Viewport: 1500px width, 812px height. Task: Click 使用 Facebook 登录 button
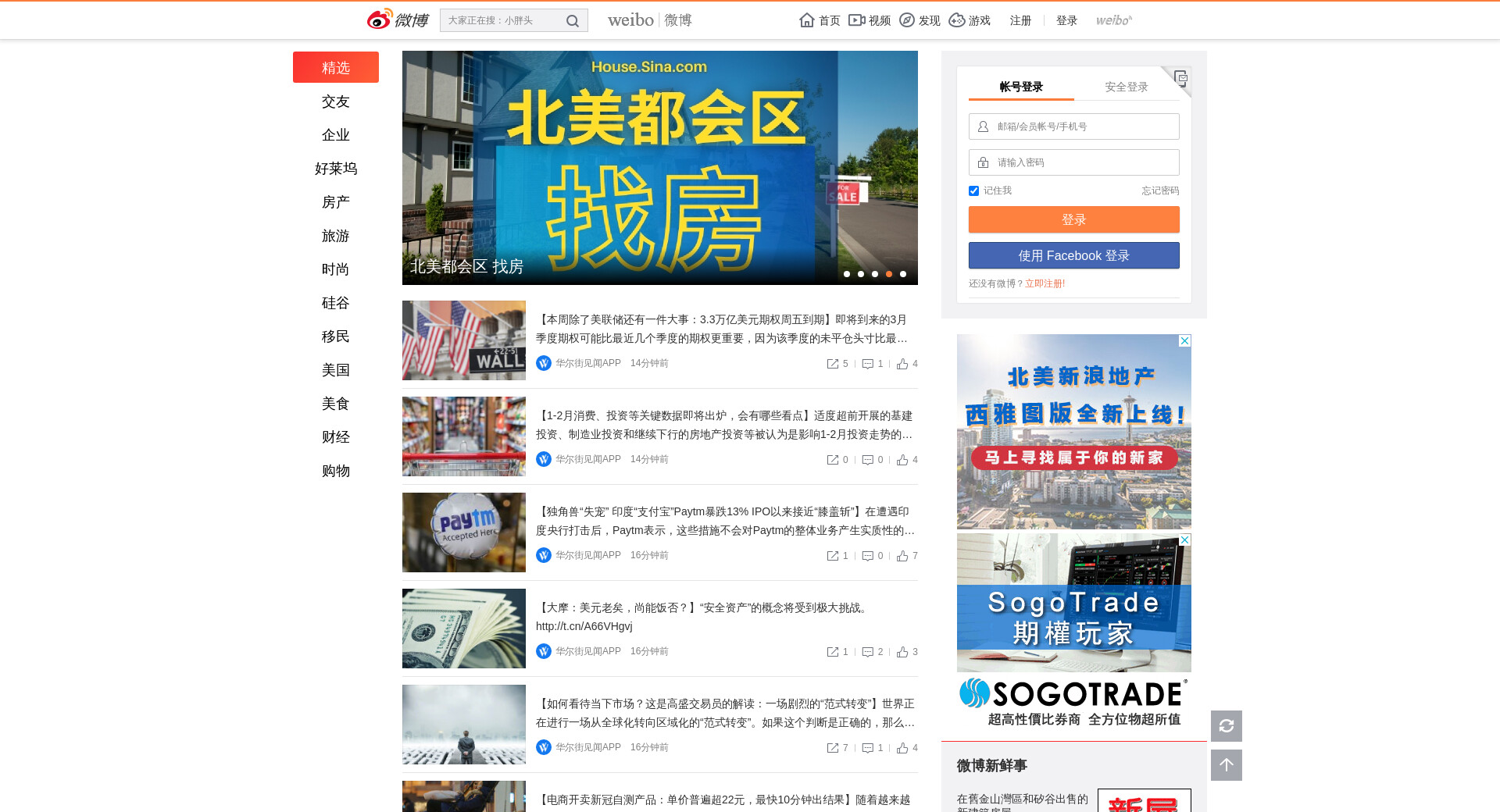click(1073, 256)
